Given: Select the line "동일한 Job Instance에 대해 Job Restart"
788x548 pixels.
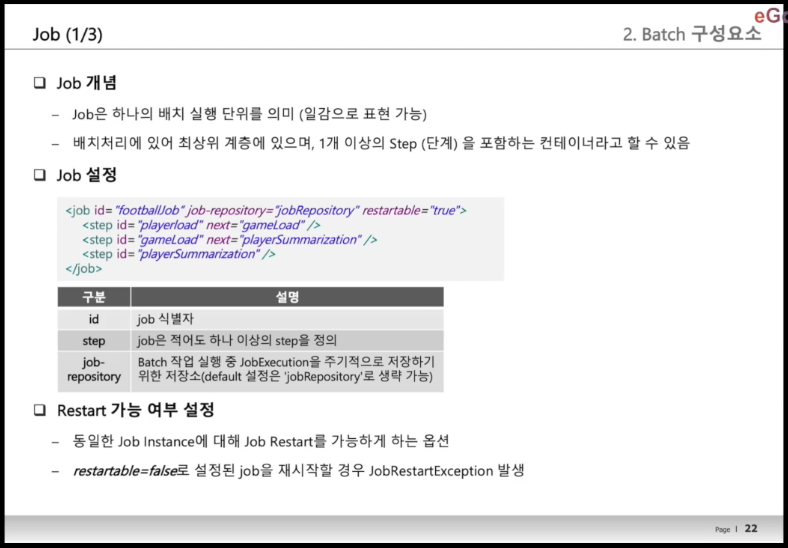Looking at the screenshot, I should click(x=261, y=441).
